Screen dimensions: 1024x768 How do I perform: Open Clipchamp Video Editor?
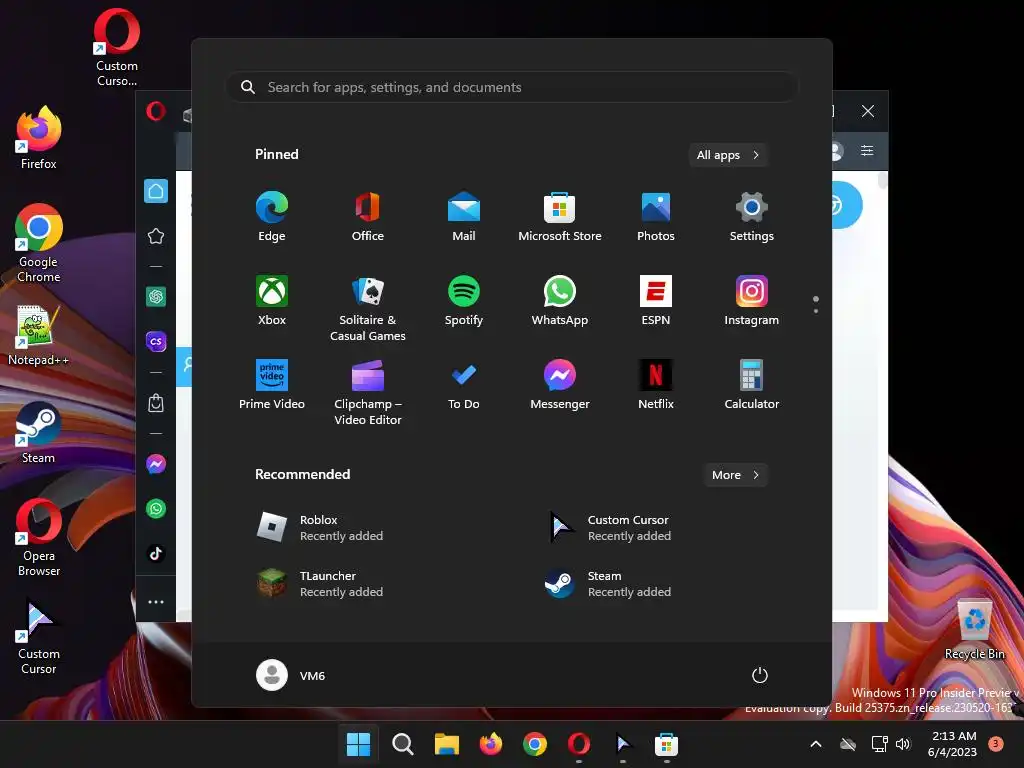[368, 392]
